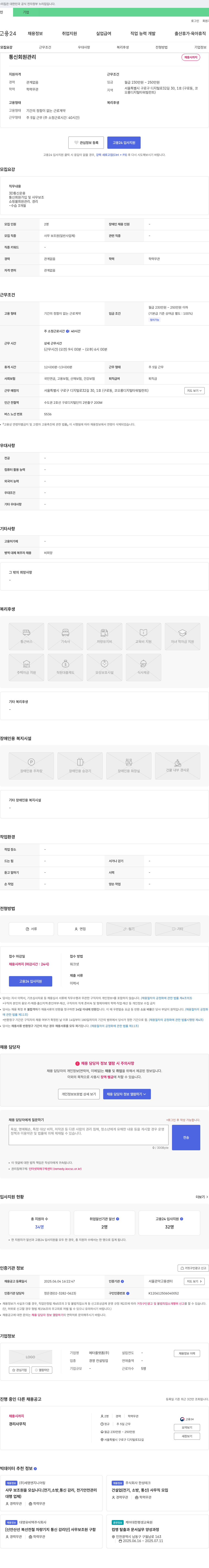
Task: Click the 주 소정근로시간 info icon
Action: coord(68,331)
